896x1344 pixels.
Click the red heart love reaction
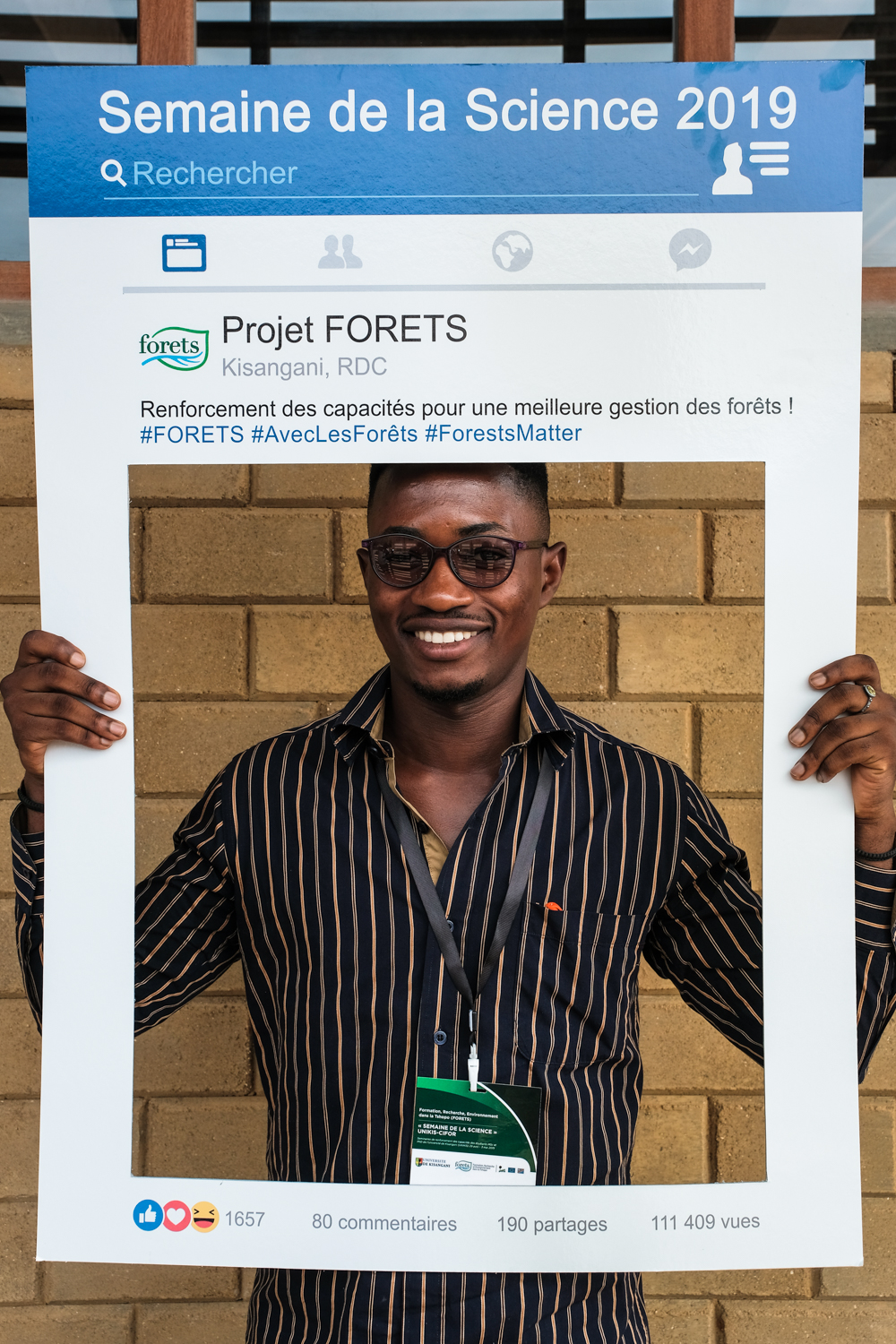pyautogui.click(x=176, y=1216)
